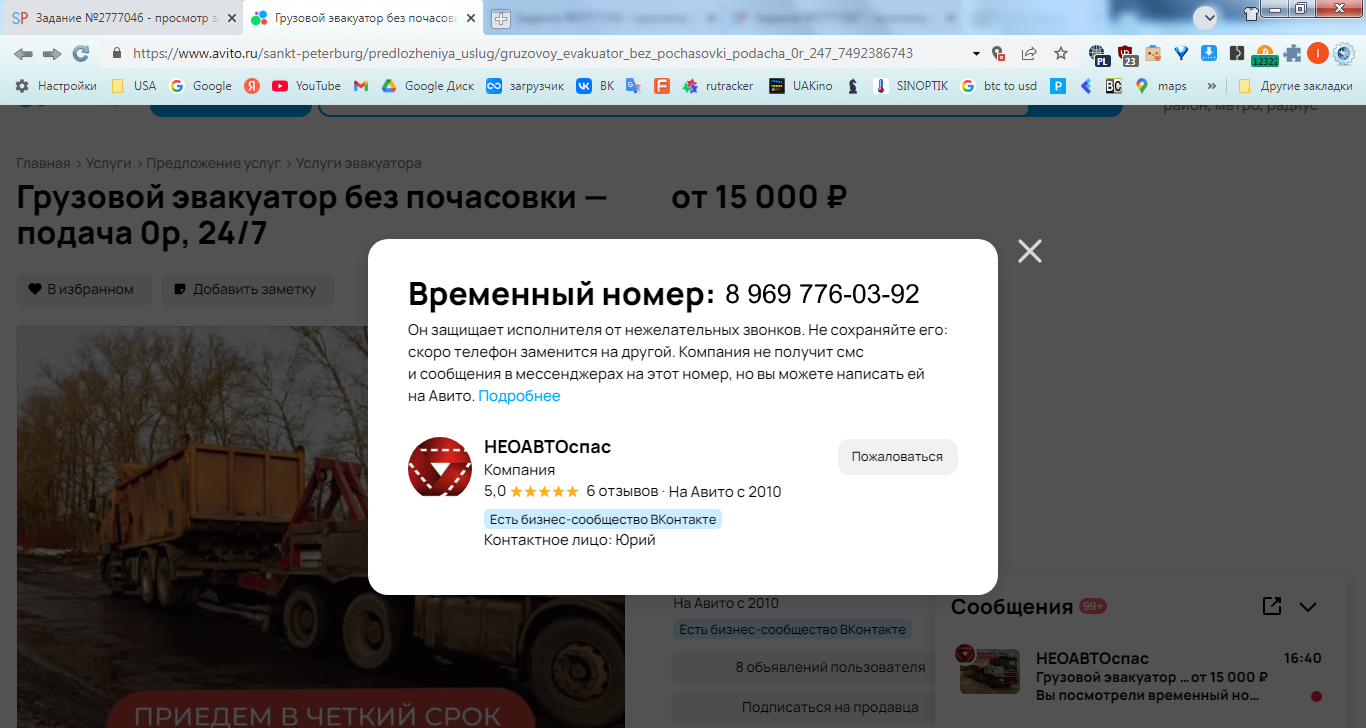Go back to previous page
The width and height of the screenshot is (1366, 728).
tap(23, 53)
